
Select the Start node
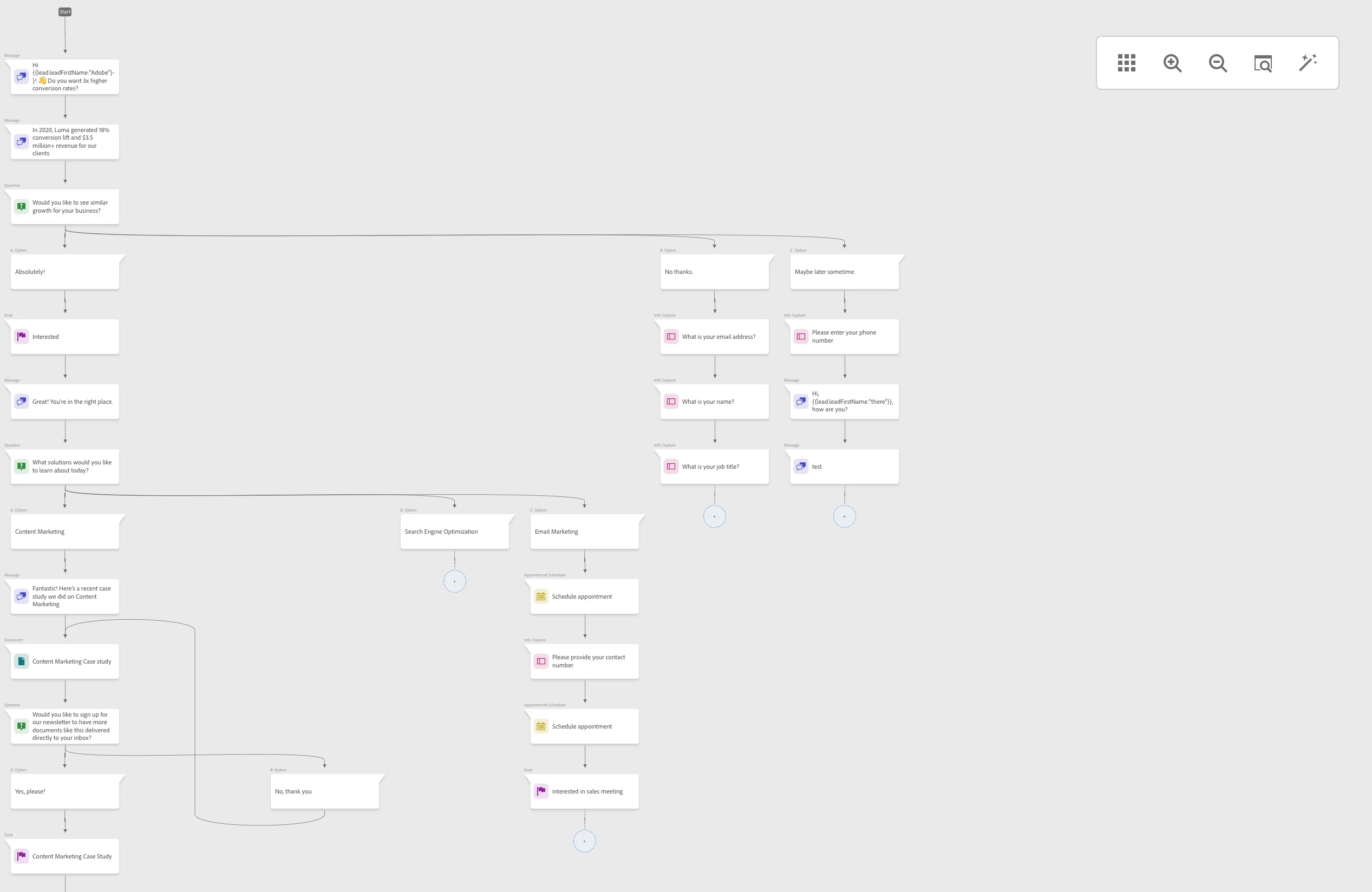[64, 11]
